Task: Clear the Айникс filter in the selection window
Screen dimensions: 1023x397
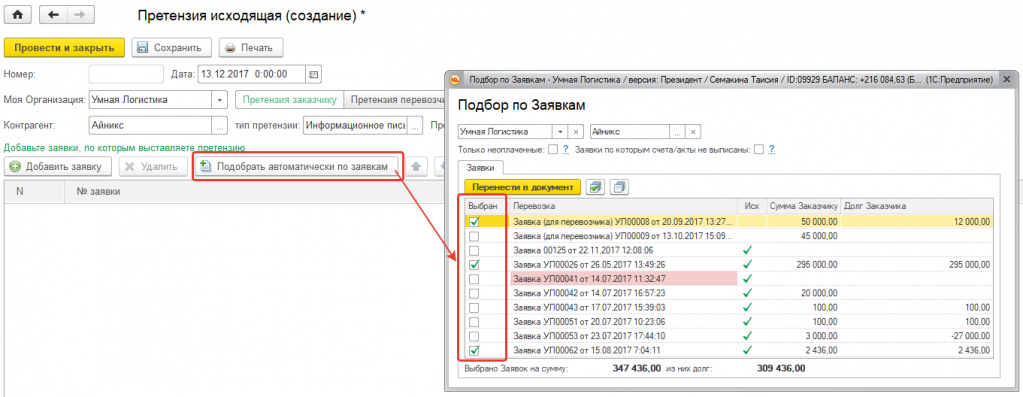Action: click(694, 131)
